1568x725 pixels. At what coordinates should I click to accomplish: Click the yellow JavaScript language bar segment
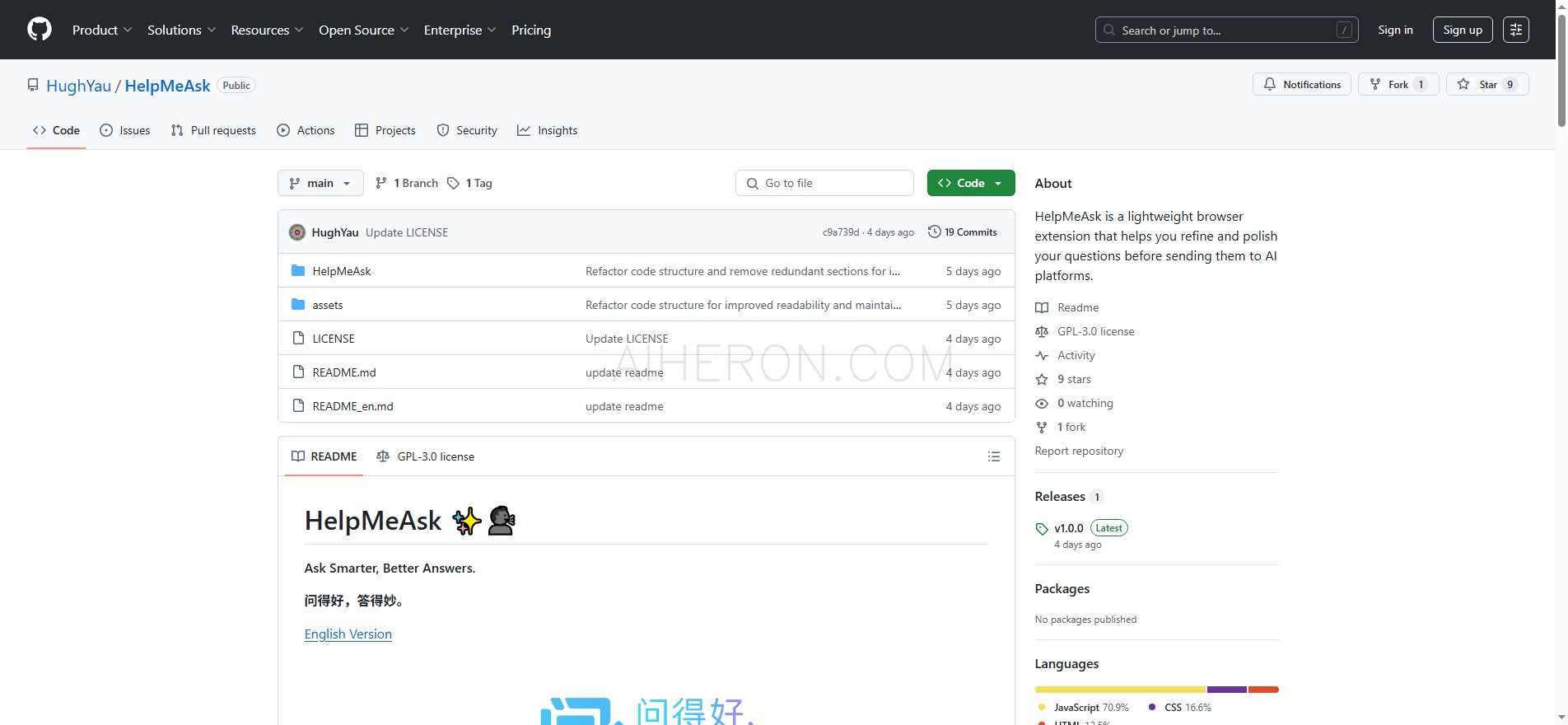coord(1121,690)
